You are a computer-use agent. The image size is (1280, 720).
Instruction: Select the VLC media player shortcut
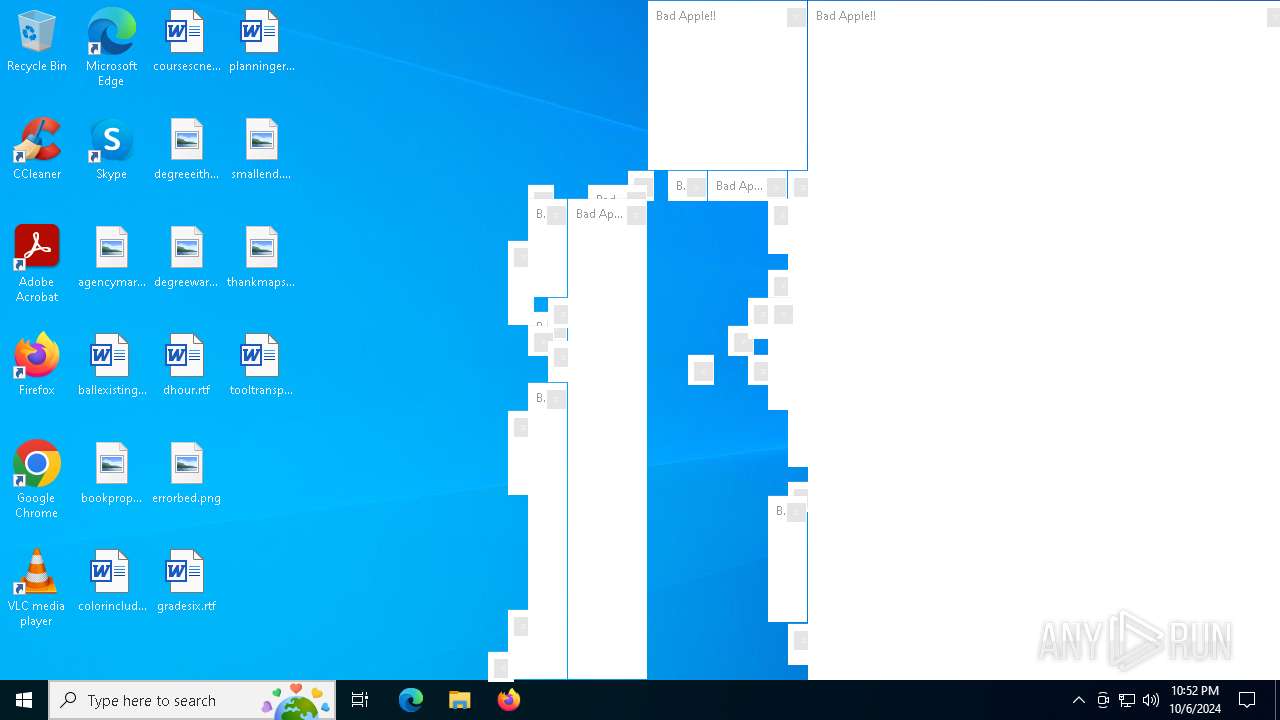37,588
